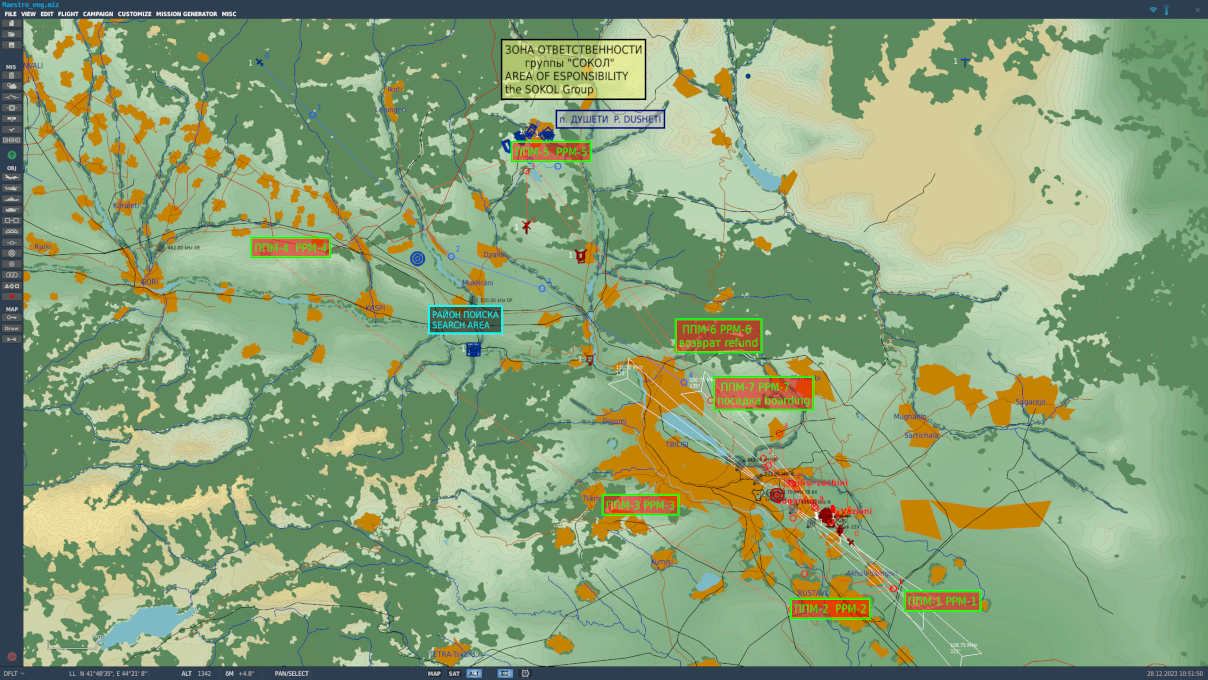Select the add helicopter group tool
The image size is (1208, 680).
point(12,187)
